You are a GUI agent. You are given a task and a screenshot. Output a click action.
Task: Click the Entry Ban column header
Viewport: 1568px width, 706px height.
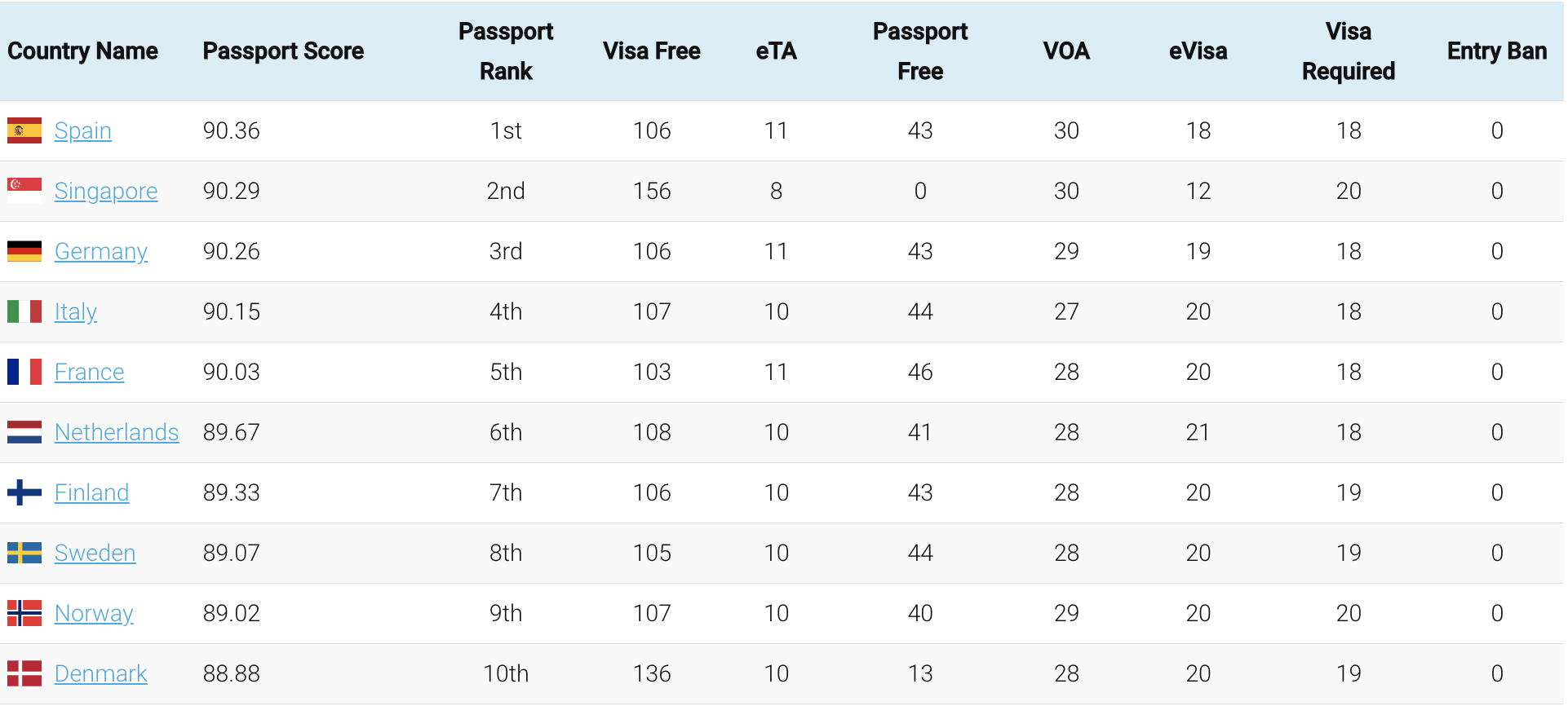click(x=1496, y=51)
